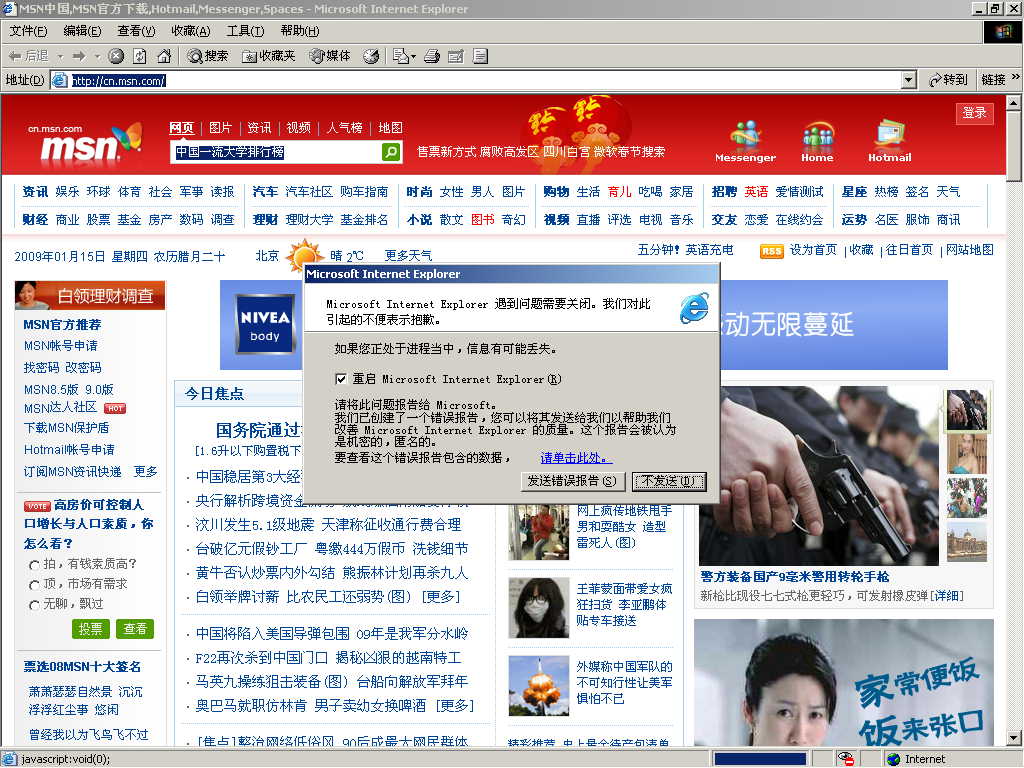This screenshot has height=768, width=1024.
Task: Click the MSN green search magnifier button
Action: point(391,152)
